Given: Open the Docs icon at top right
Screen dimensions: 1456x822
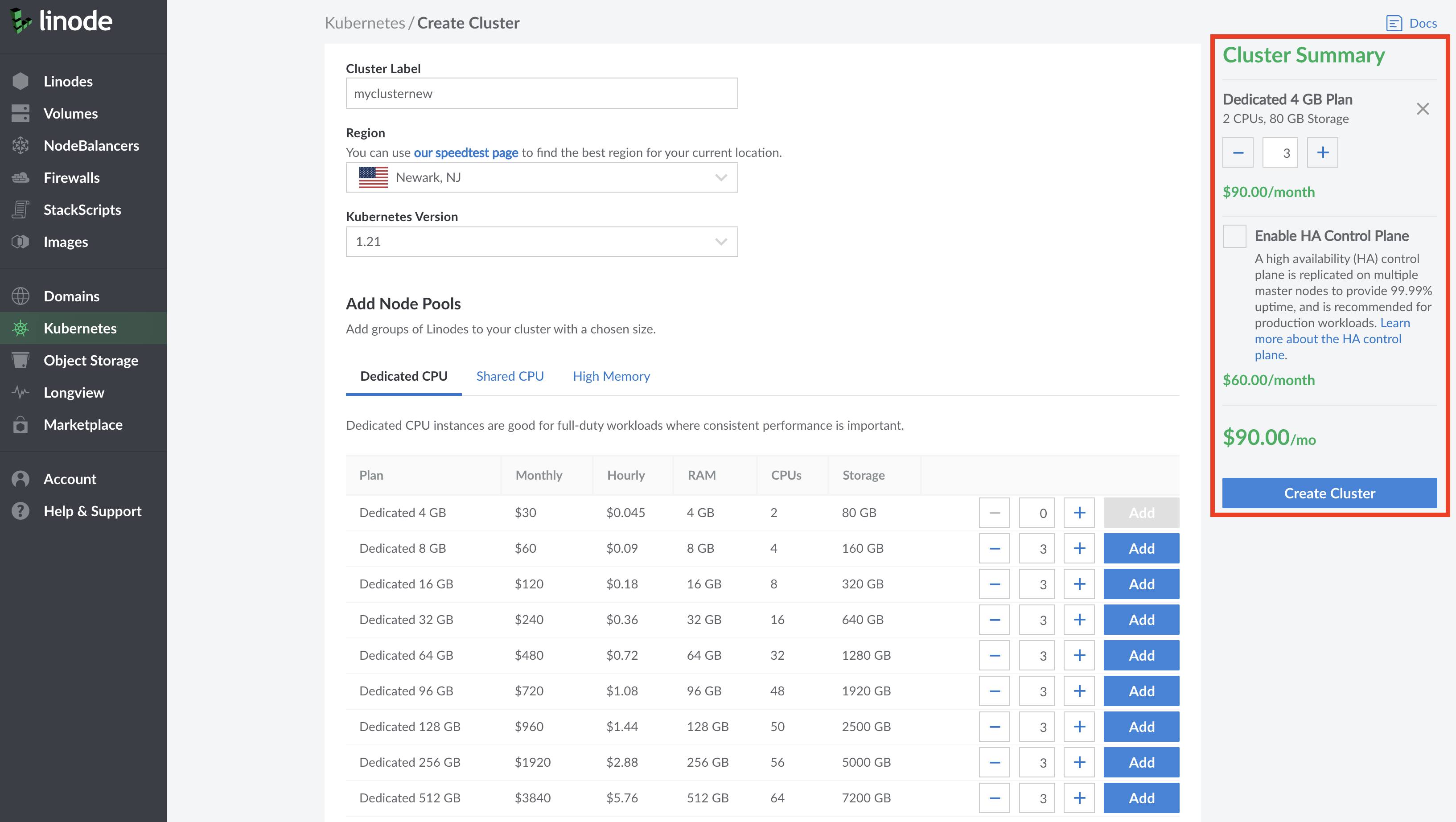Looking at the screenshot, I should click(x=1394, y=23).
